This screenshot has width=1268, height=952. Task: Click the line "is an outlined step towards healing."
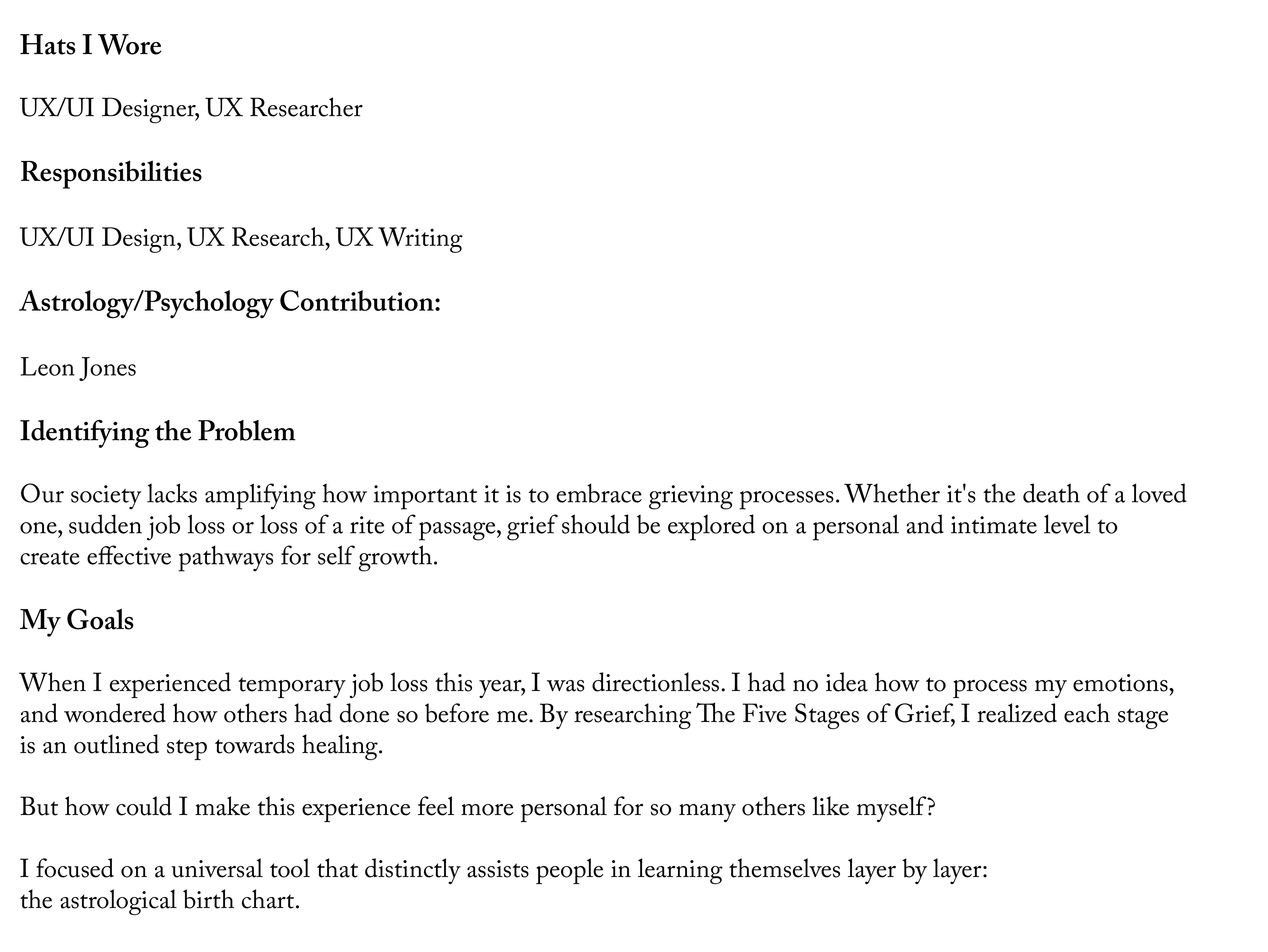coord(201,746)
